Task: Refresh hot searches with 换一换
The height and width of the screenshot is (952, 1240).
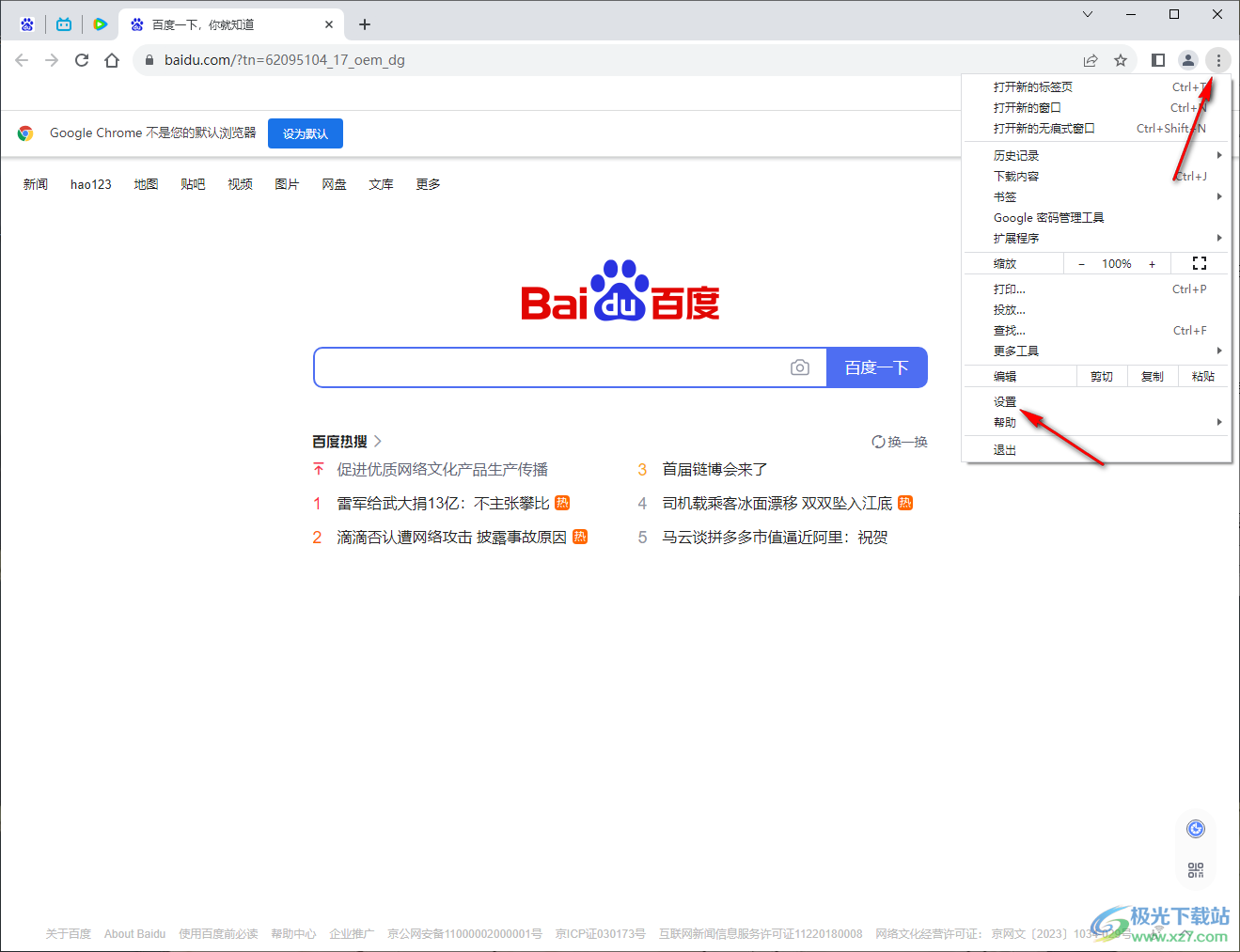Action: pos(900,442)
